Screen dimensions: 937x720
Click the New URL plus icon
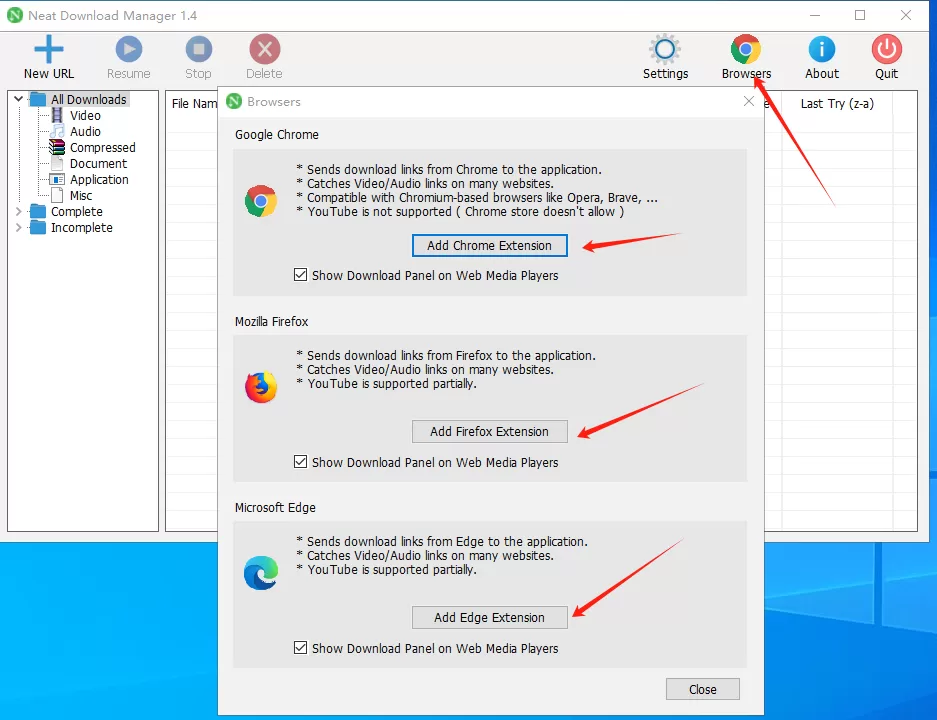click(48, 49)
